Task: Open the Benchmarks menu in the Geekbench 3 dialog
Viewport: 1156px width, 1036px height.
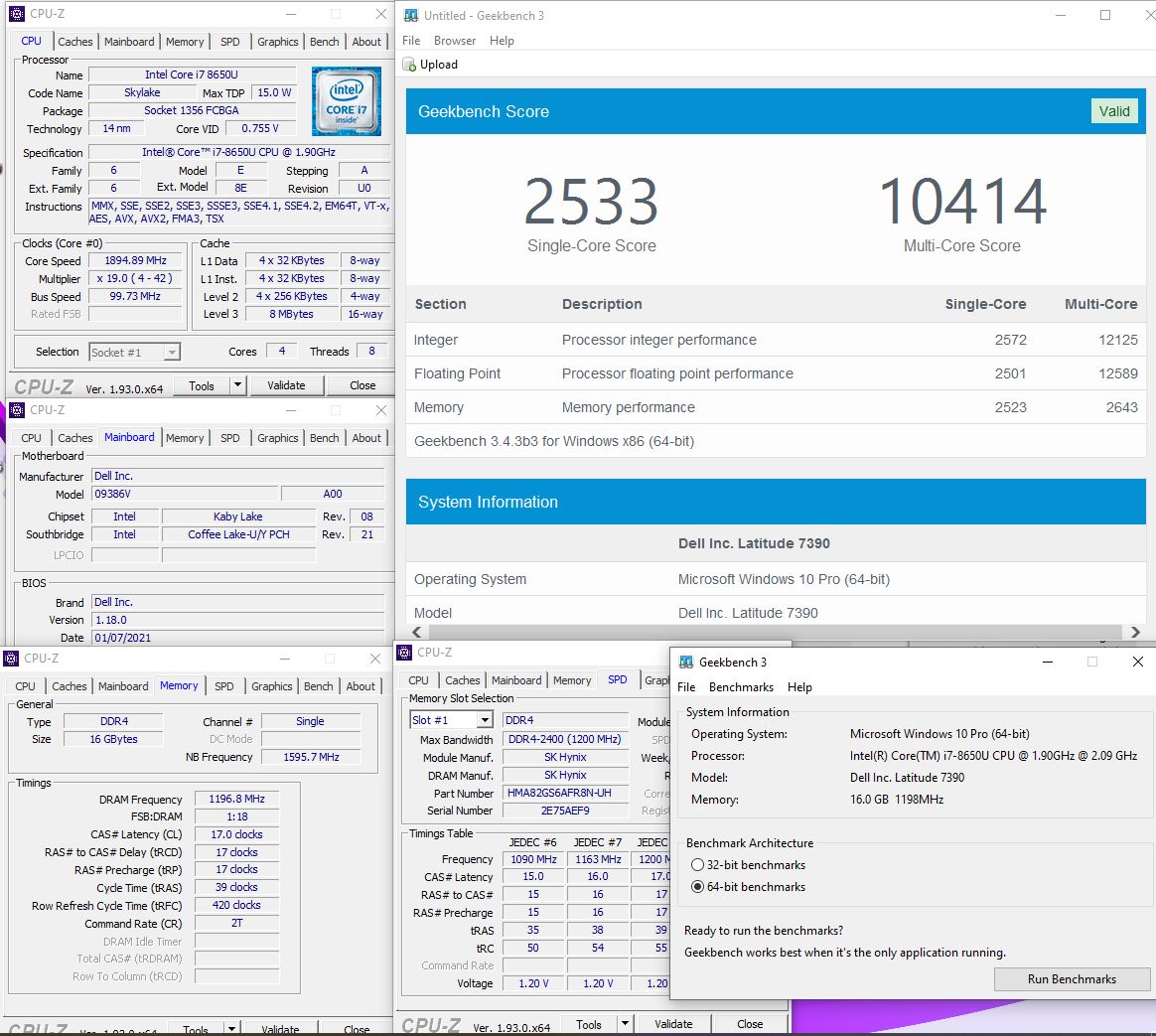Action: [741, 687]
